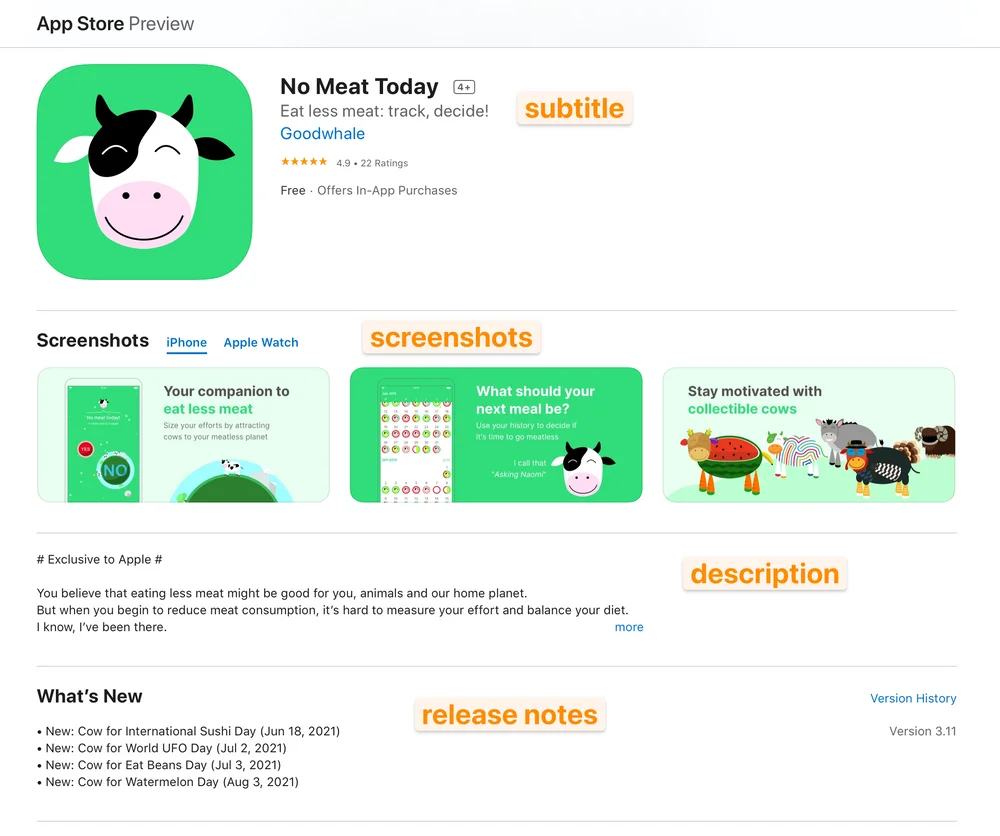Viewport: 1000px width, 836px height.
Task: Open the 'Your companion to eat less meat' screenshot
Action: pos(184,435)
